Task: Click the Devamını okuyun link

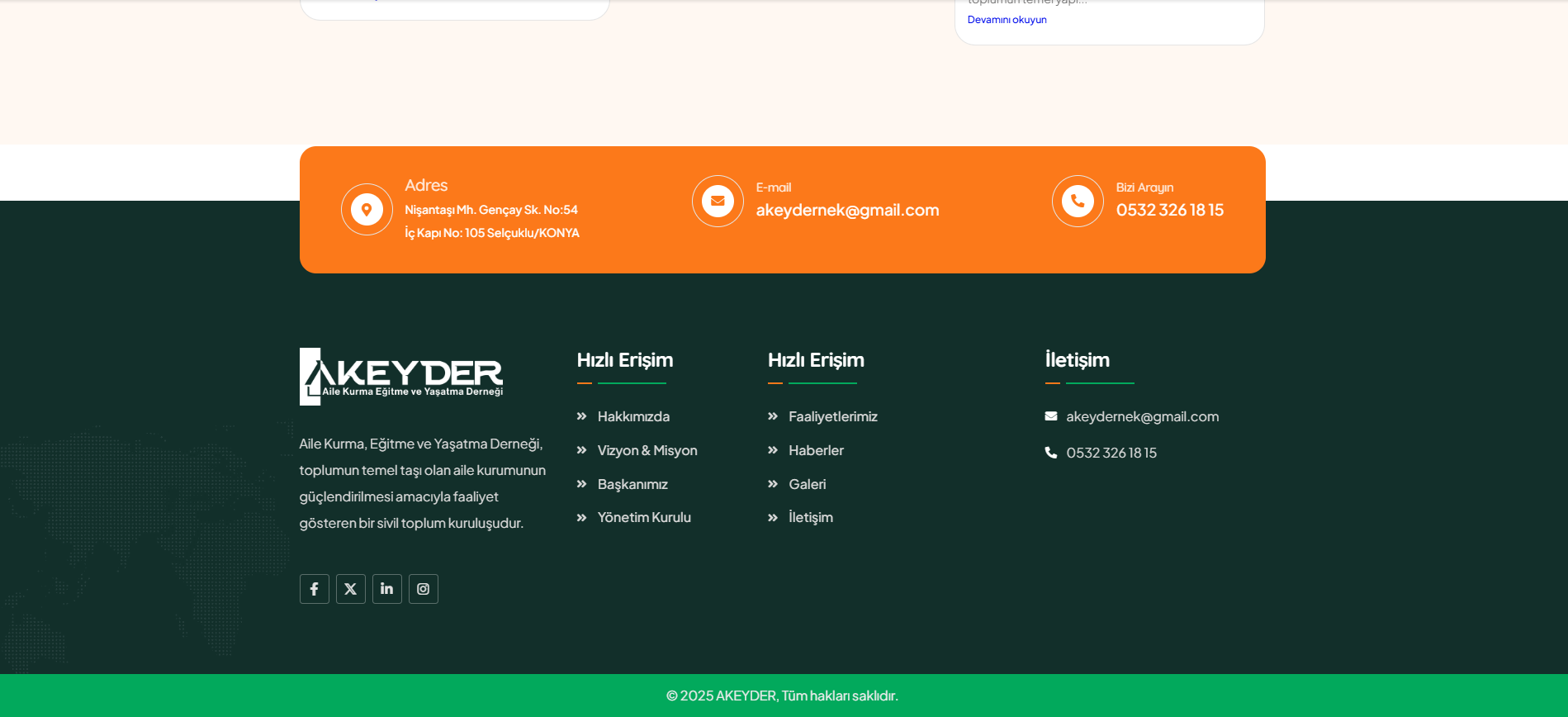Action: click(x=1007, y=20)
